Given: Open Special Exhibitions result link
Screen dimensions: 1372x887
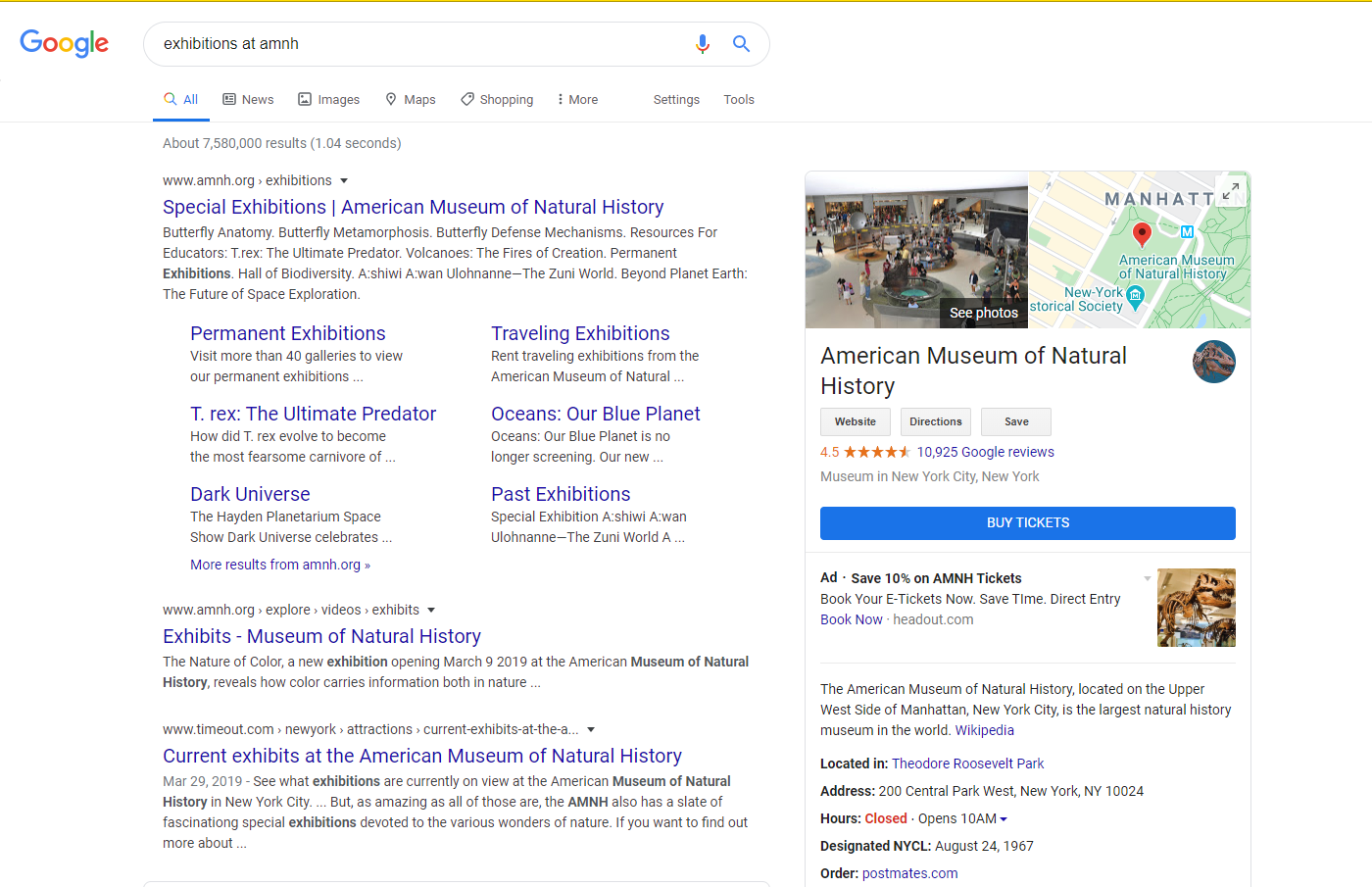Looking at the screenshot, I should [x=414, y=207].
